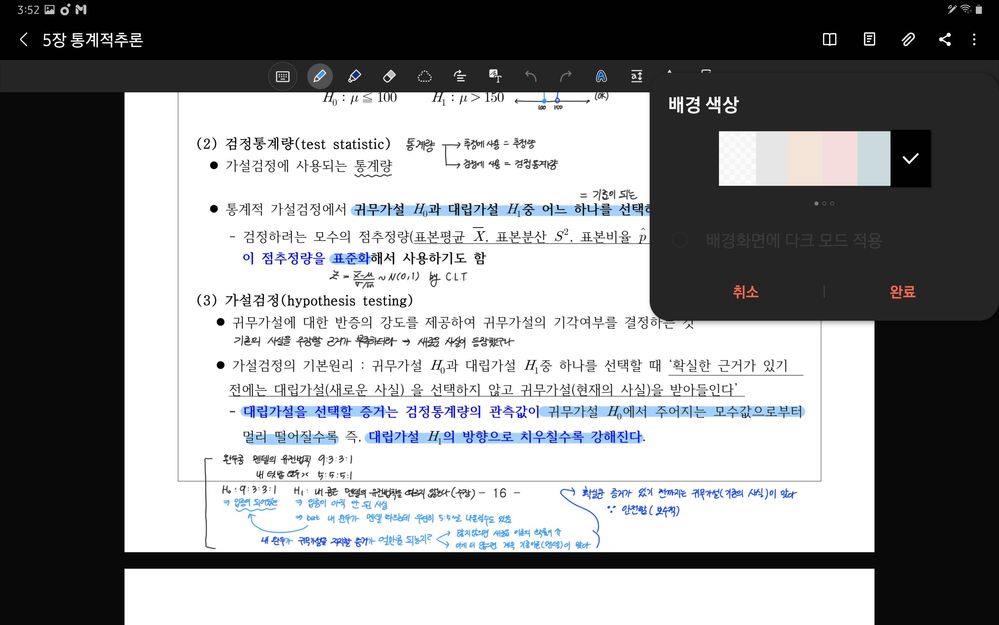The width and height of the screenshot is (999, 625).
Task: Select the Highlighter tool
Action: point(354,76)
